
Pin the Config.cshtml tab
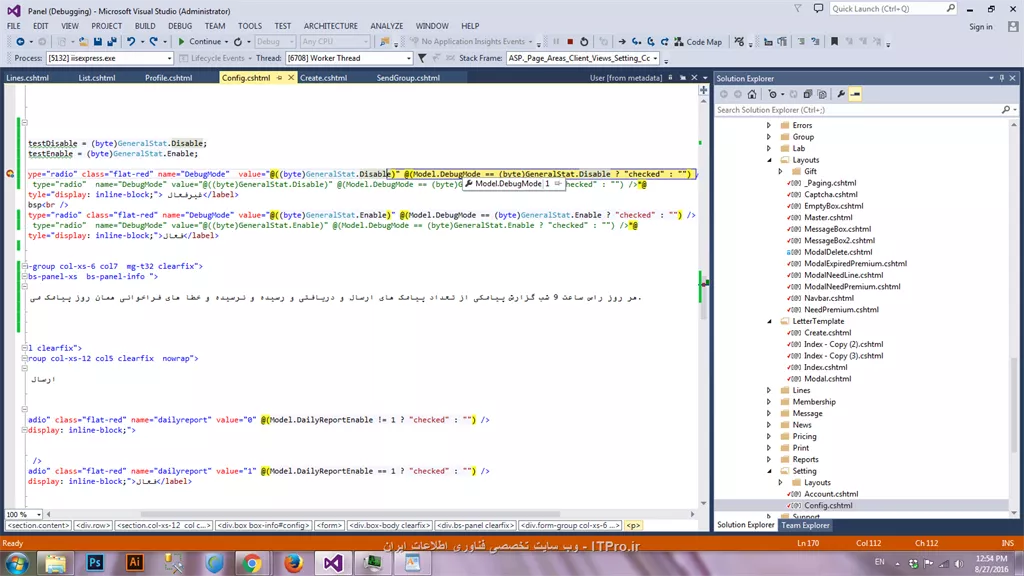coord(280,78)
